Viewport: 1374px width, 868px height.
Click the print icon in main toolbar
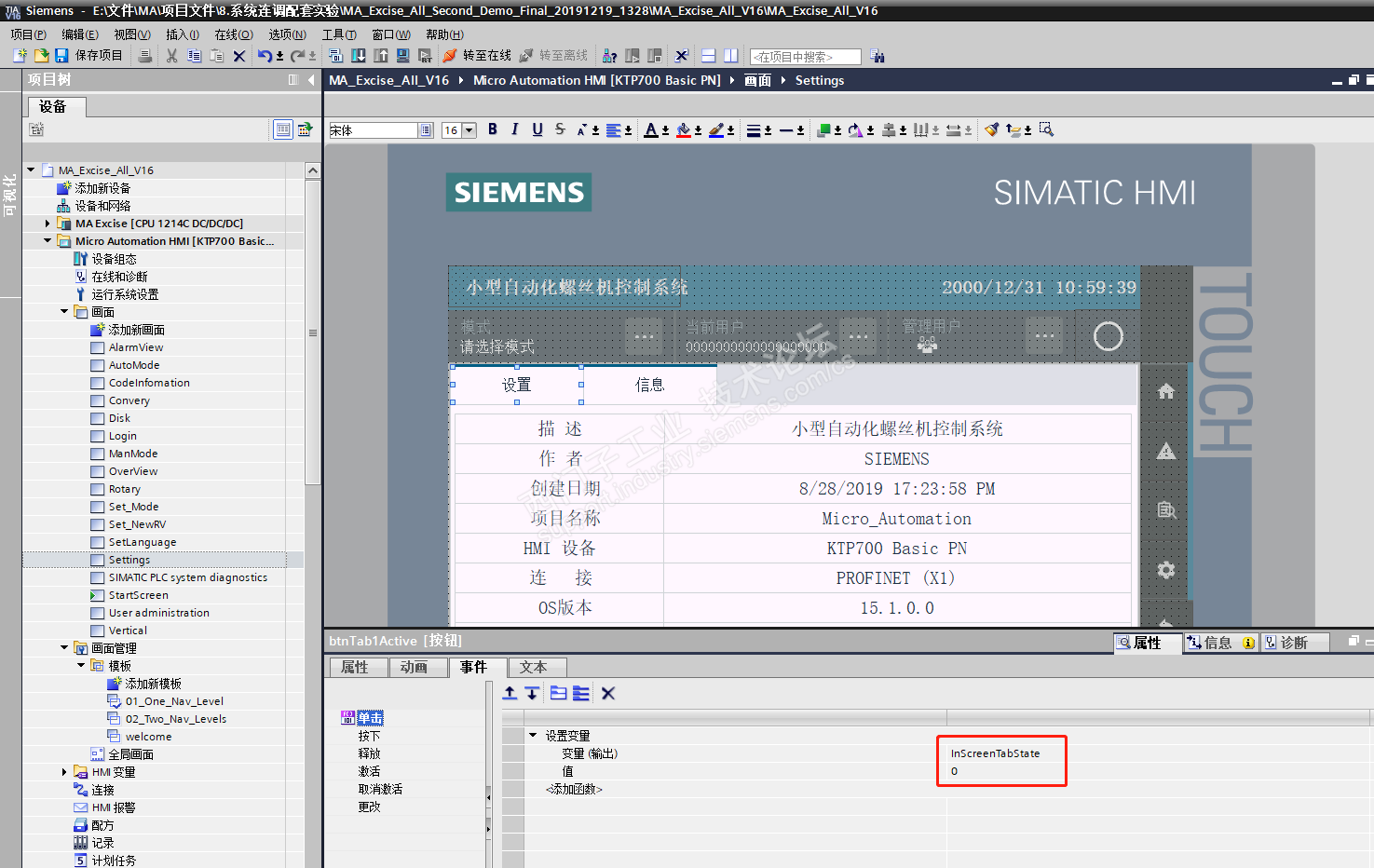coord(145,56)
